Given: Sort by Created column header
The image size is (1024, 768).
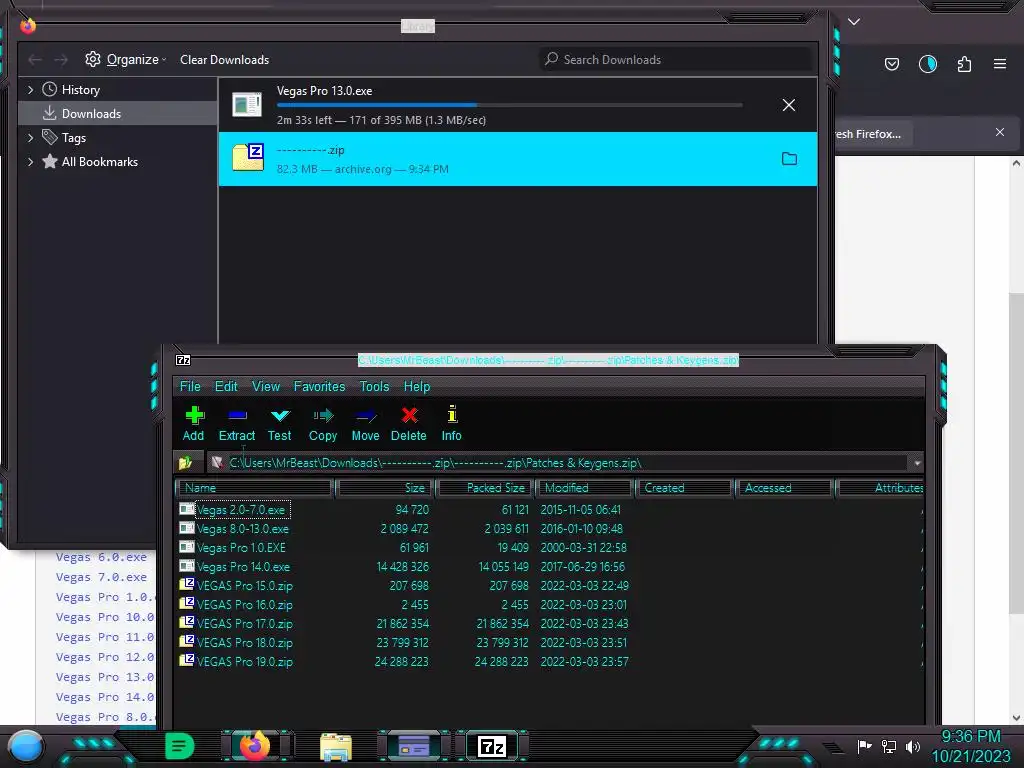Looking at the screenshot, I should pyautogui.click(x=685, y=488).
